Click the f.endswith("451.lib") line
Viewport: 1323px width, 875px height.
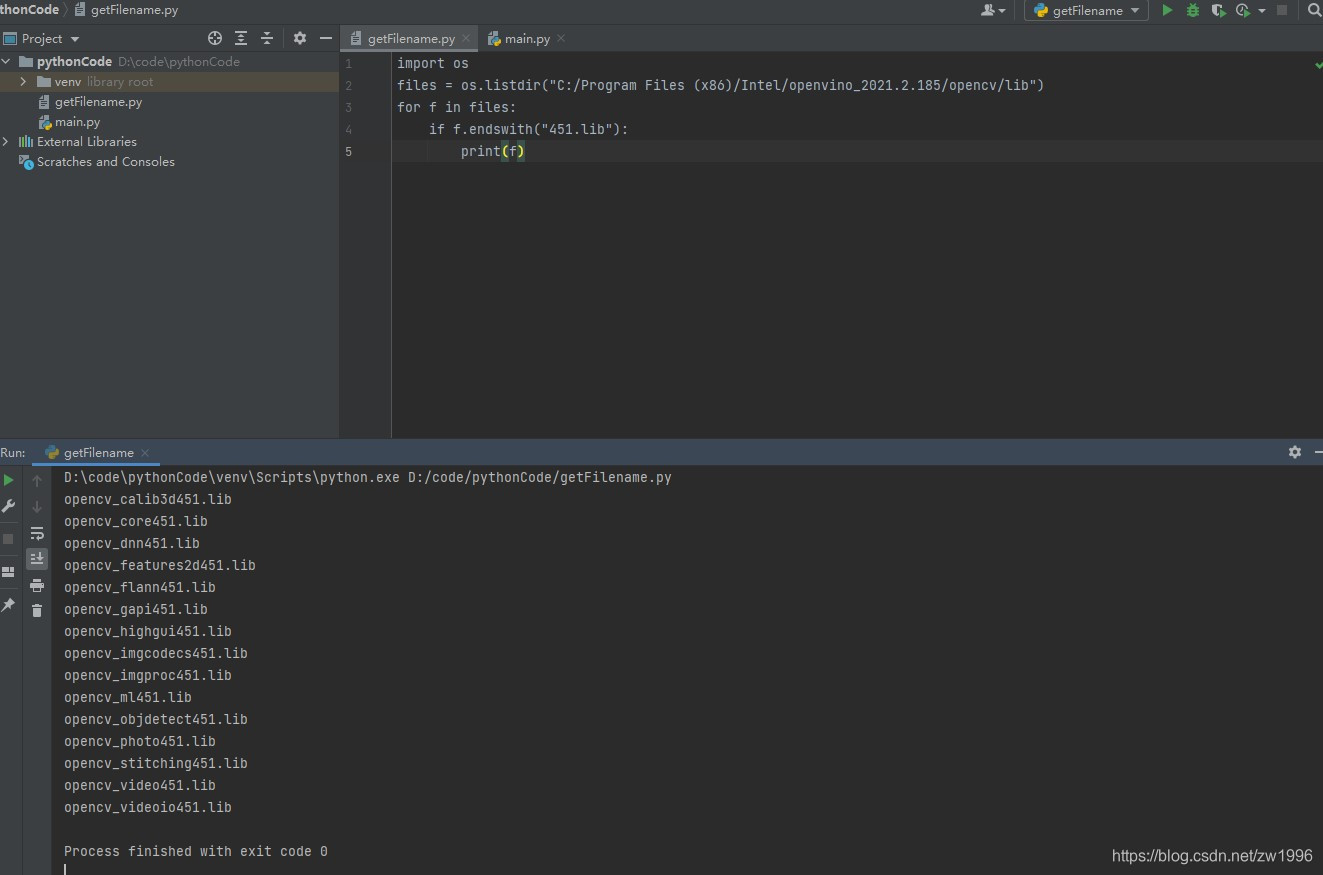tap(528, 129)
